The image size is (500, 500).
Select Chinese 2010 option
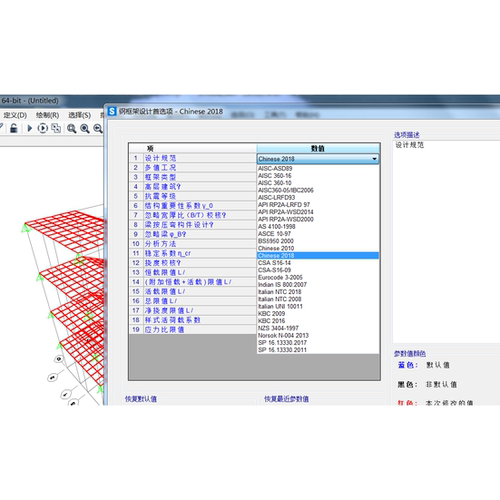[318, 248]
